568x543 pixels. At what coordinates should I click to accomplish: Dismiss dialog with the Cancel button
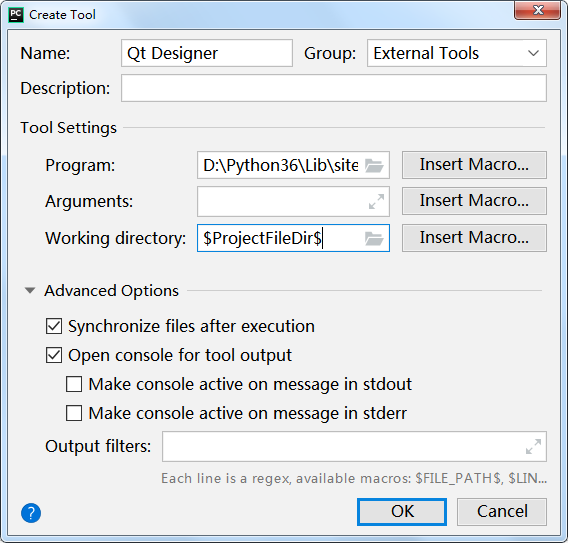coord(502,511)
